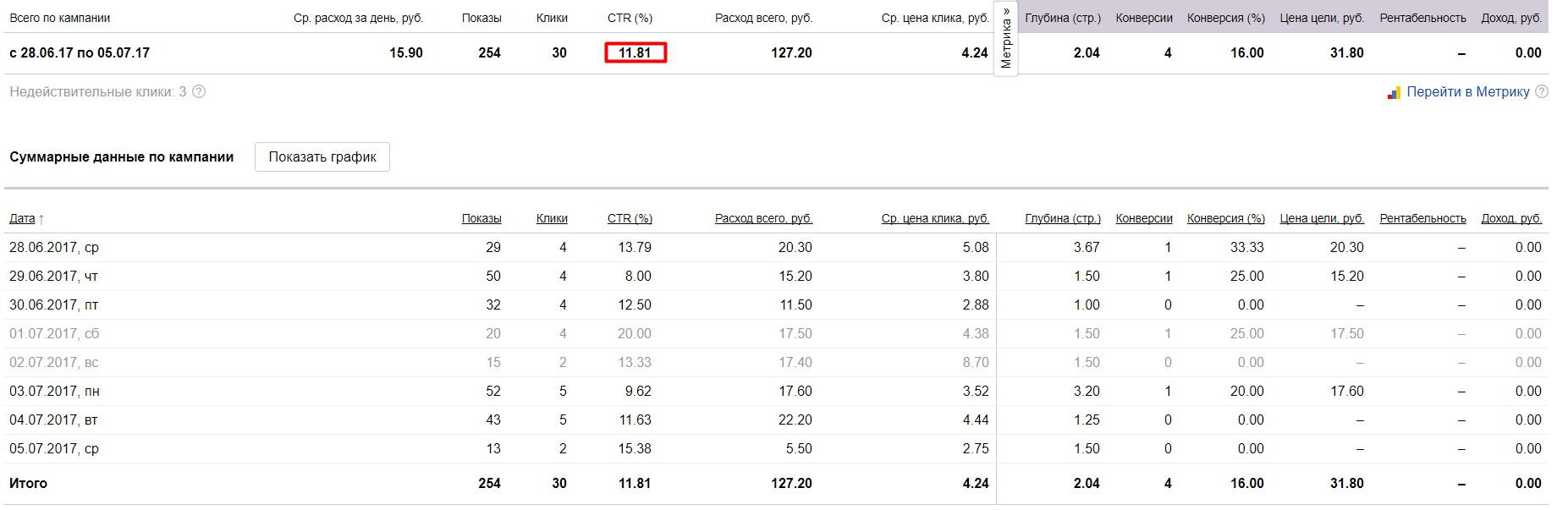
Task: Click CTR value 15.38 for 05.07.2017
Action: coord(635,448)
